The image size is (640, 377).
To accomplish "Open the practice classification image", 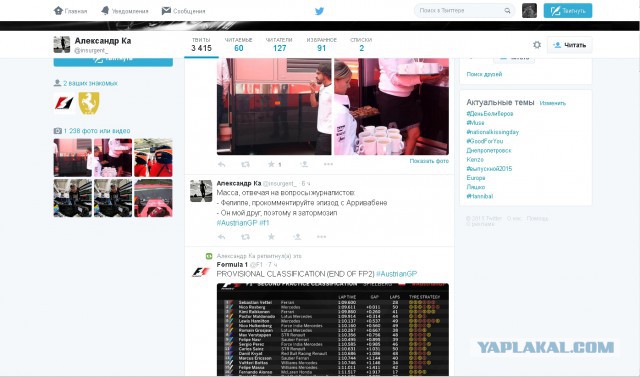I will pos(333,329).
